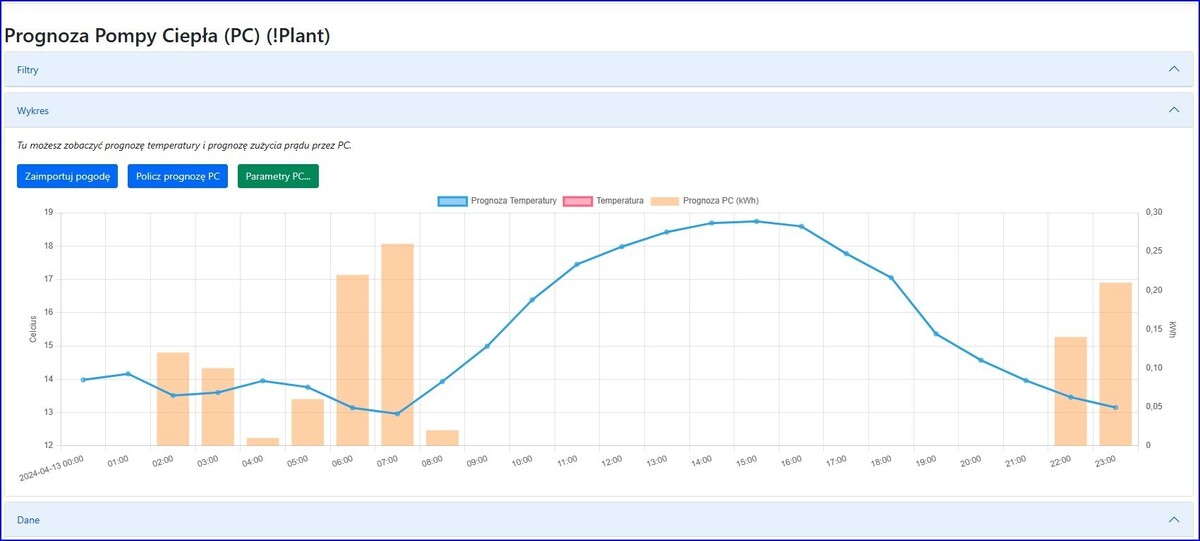This screenshot has width=1200, height=541.
Task: Open the Filtry section header
Action: 28,70
